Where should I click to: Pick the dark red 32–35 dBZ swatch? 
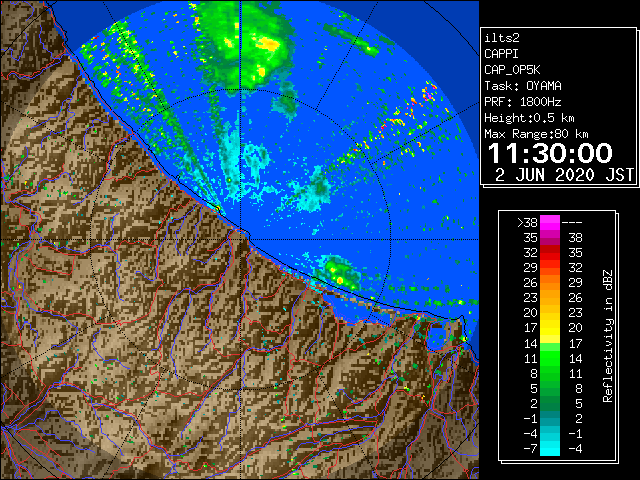tap(550, 253)
